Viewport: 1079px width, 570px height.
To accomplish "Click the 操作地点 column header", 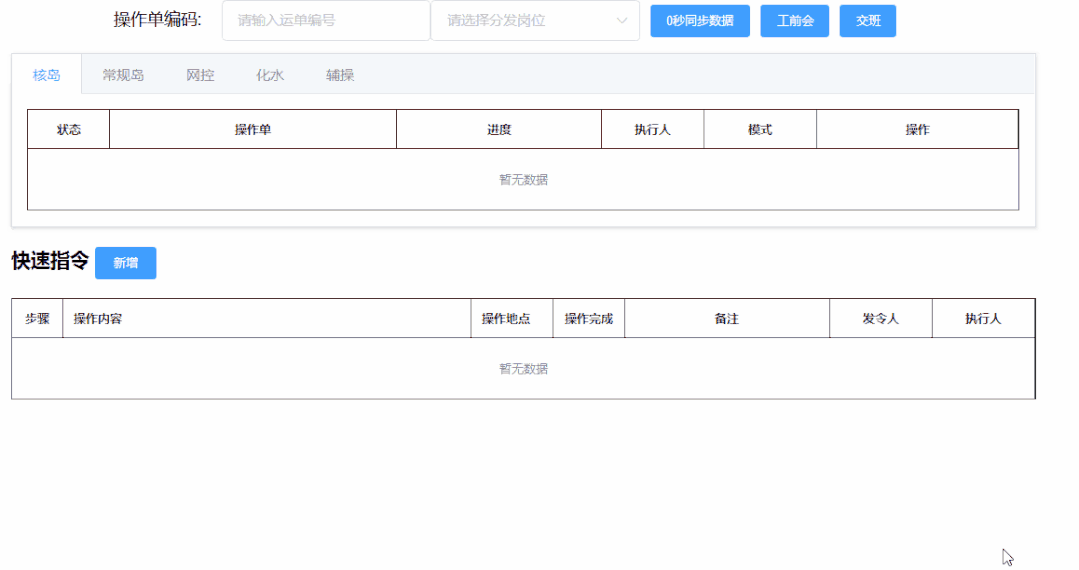I will [506, 319].
